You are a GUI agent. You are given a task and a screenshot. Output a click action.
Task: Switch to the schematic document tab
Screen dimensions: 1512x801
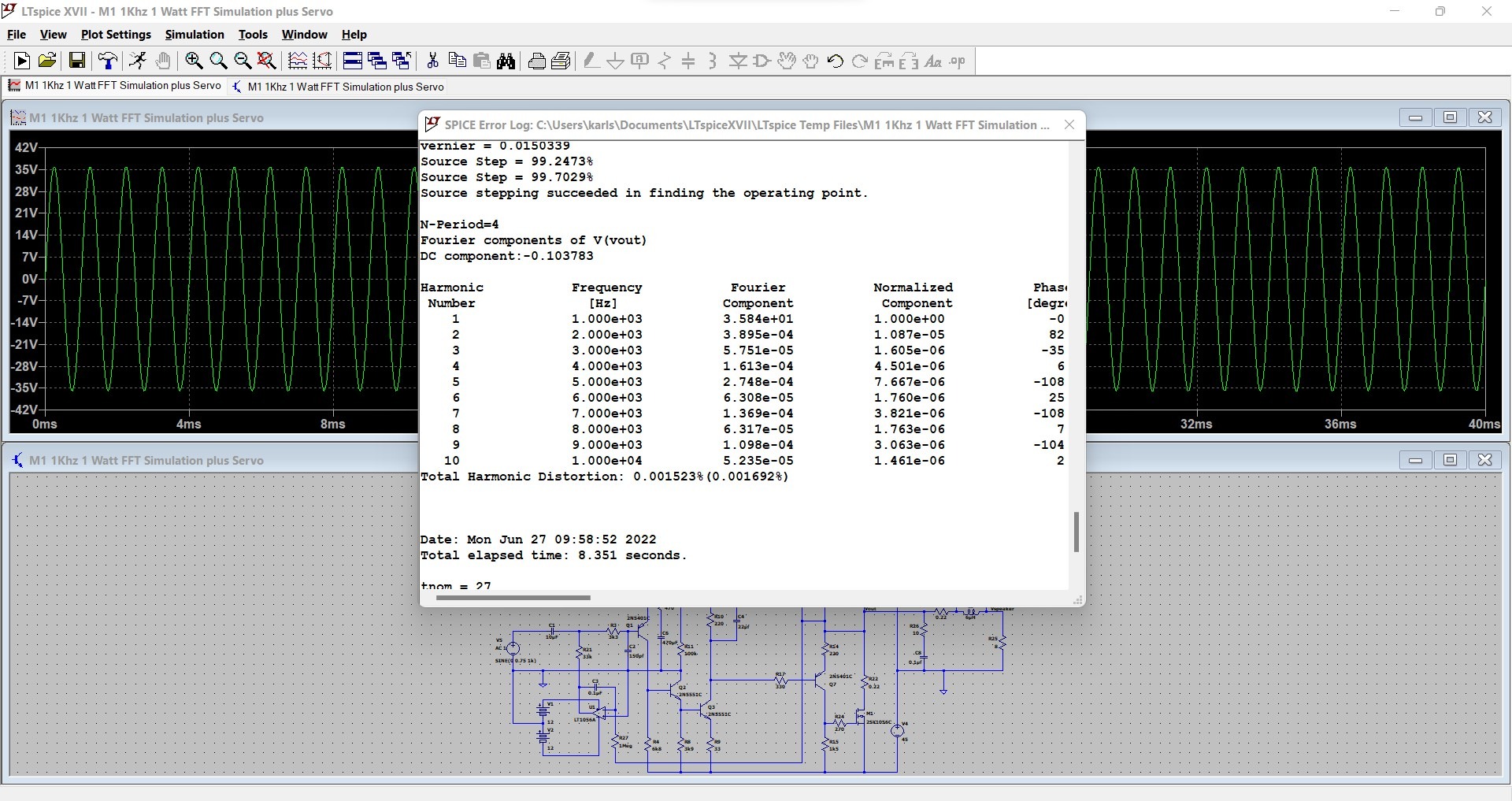[338, 87]
